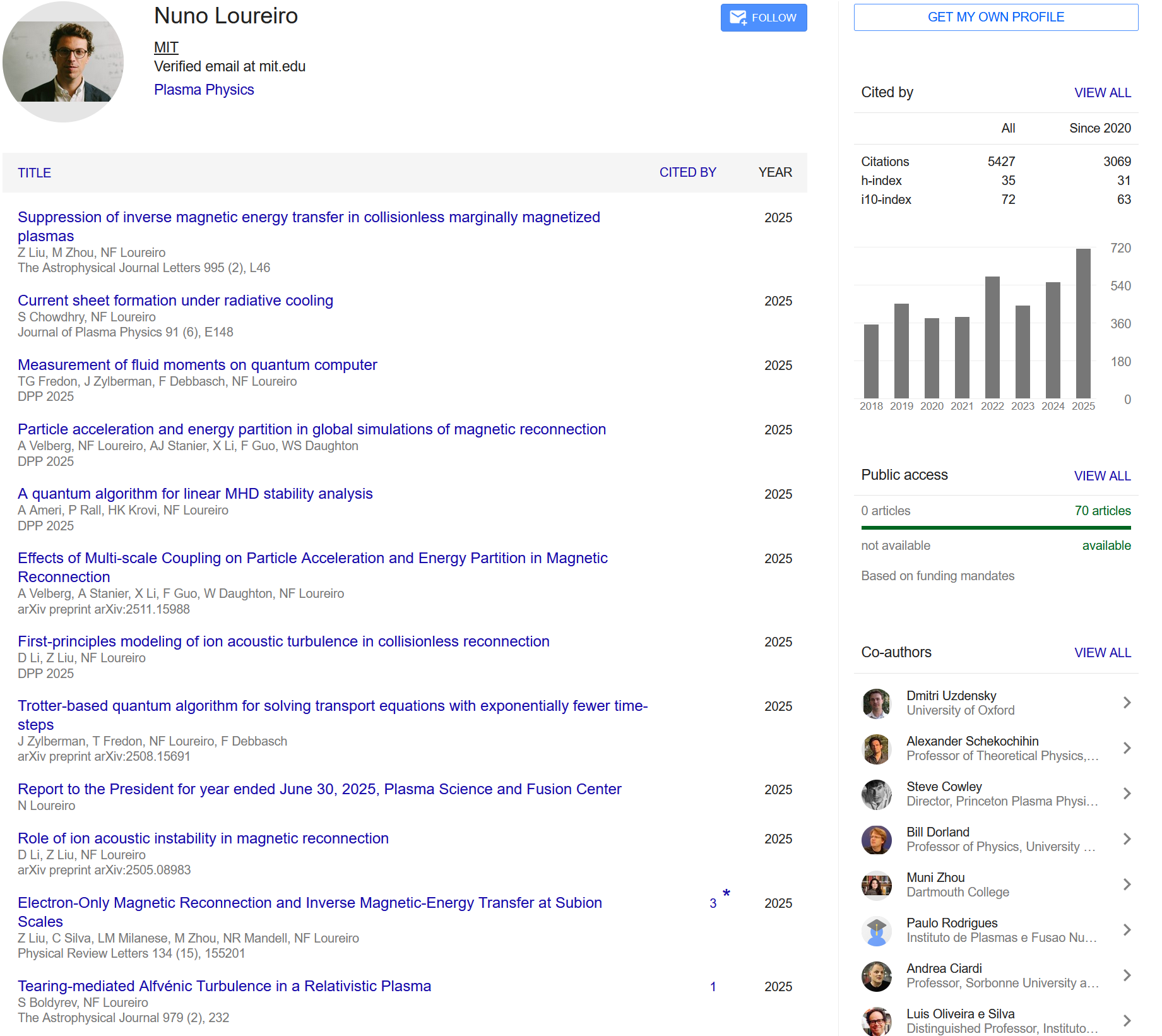1162x1036 pixels.
Task: Open Electron-Only Magnetic Reconnection paper
Action: 310,912
